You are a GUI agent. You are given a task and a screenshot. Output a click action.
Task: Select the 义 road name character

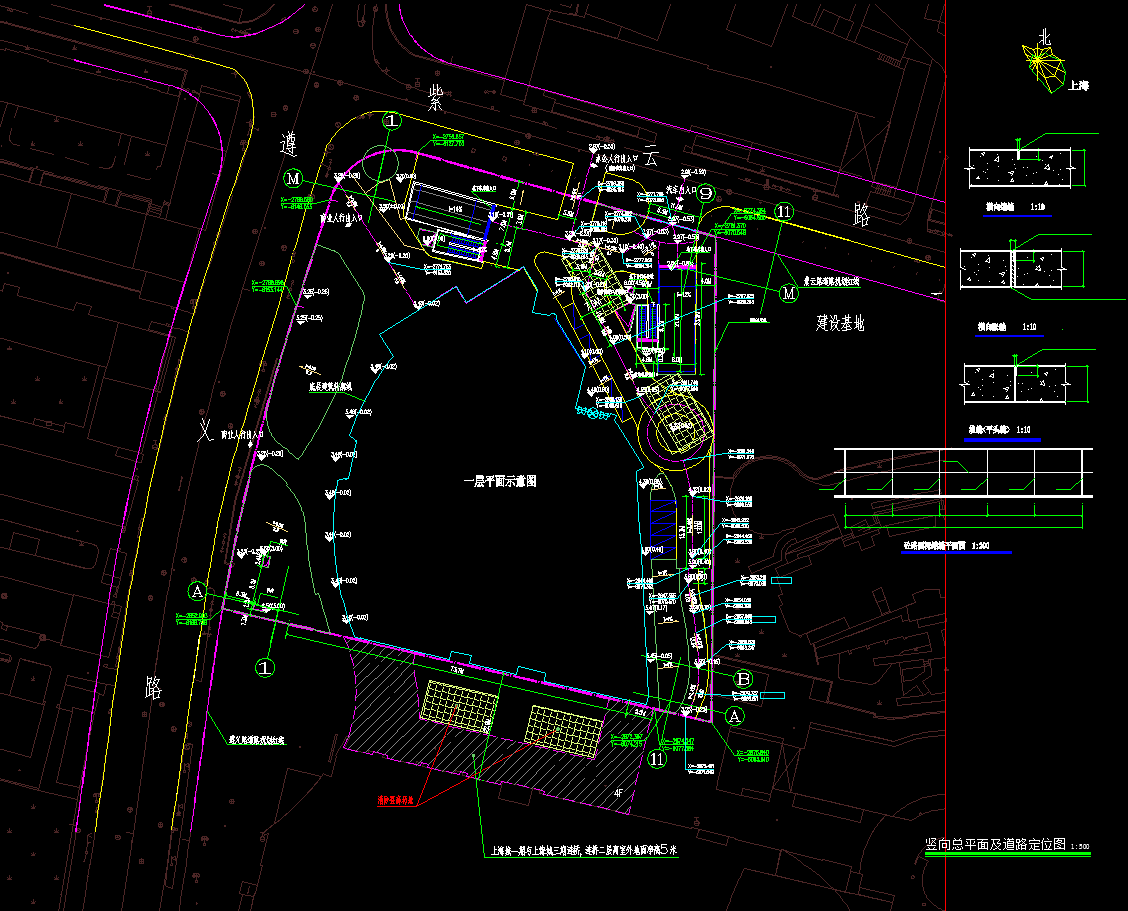coord(206,432)
